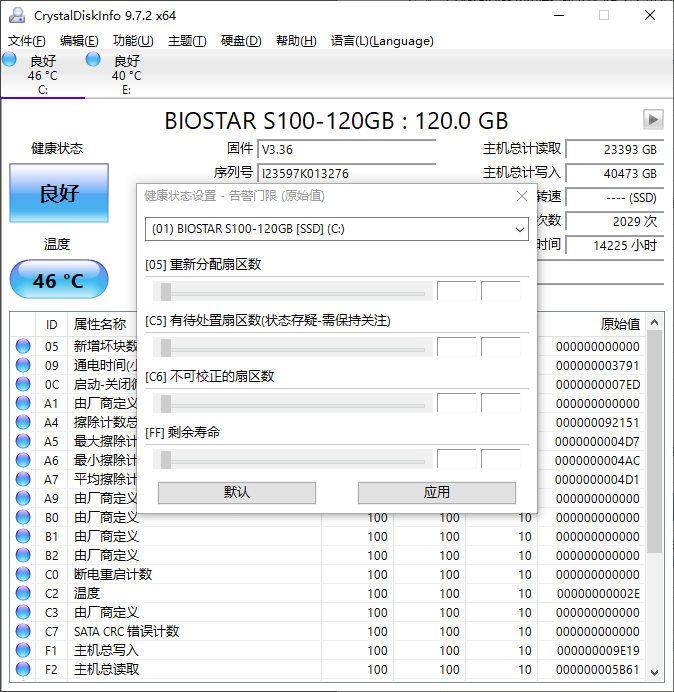Open the 帮助(H) menu
Viewport: 674px width, 692px height.
[296, 41]
